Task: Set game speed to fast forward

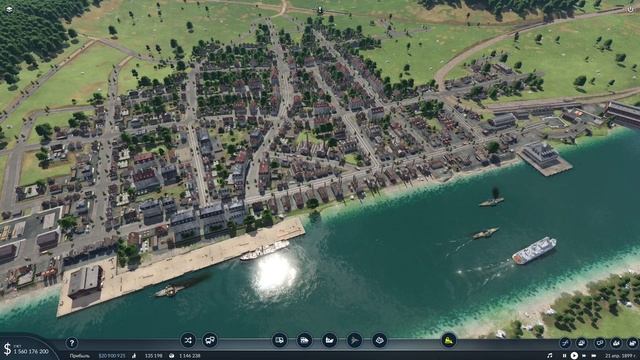Action: 584,356
